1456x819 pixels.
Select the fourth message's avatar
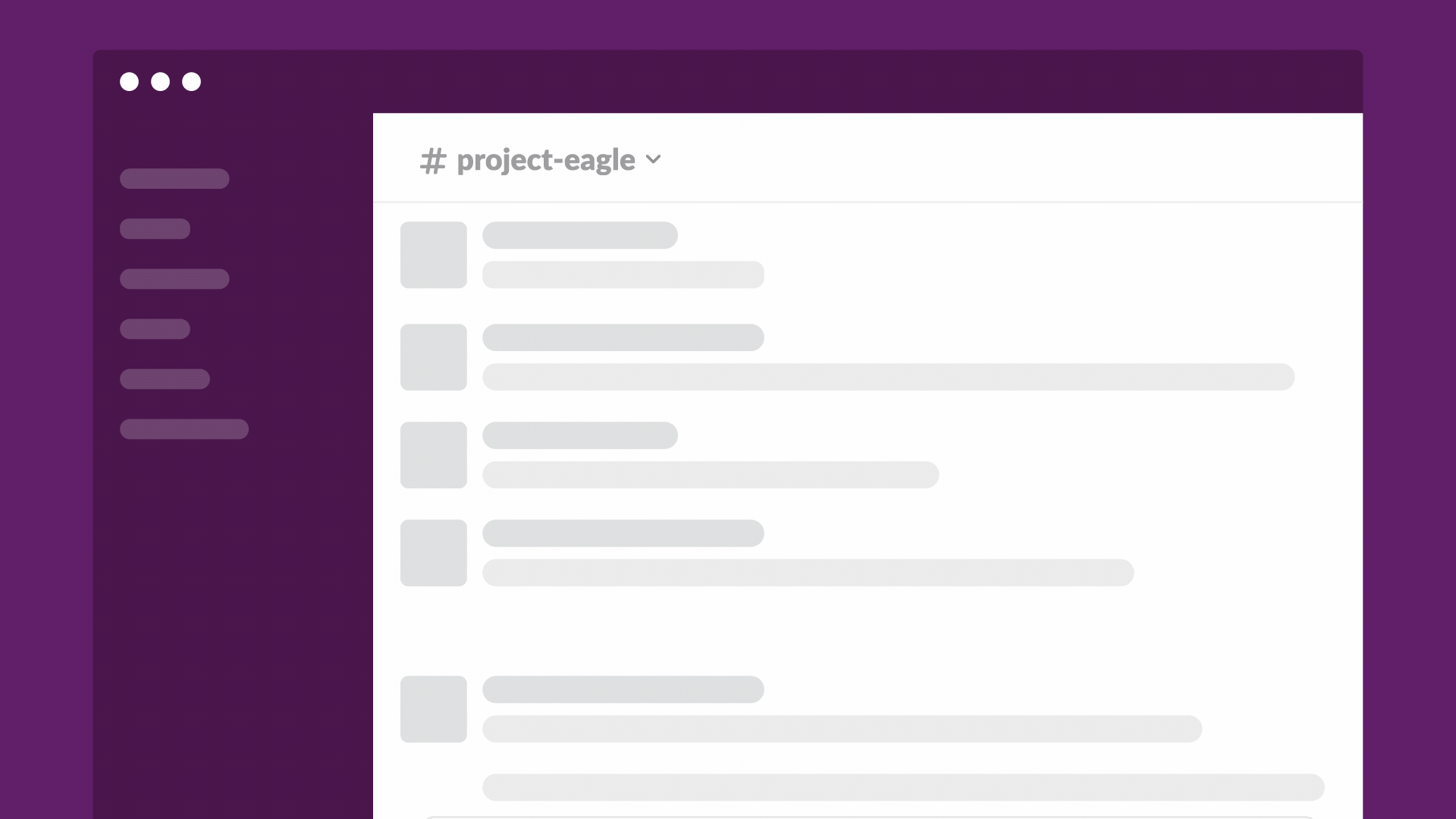click(434, 553)
